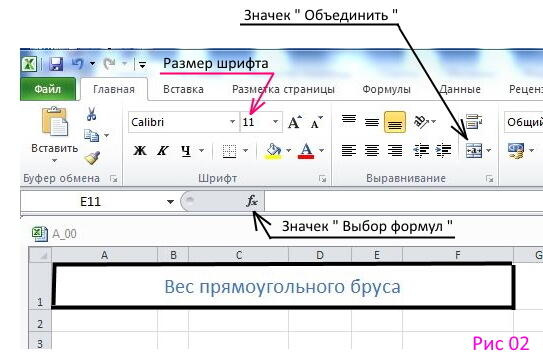Click the Insert Function fx icon
The height and width of the screenshot is (363, 543).
(252, 201)
